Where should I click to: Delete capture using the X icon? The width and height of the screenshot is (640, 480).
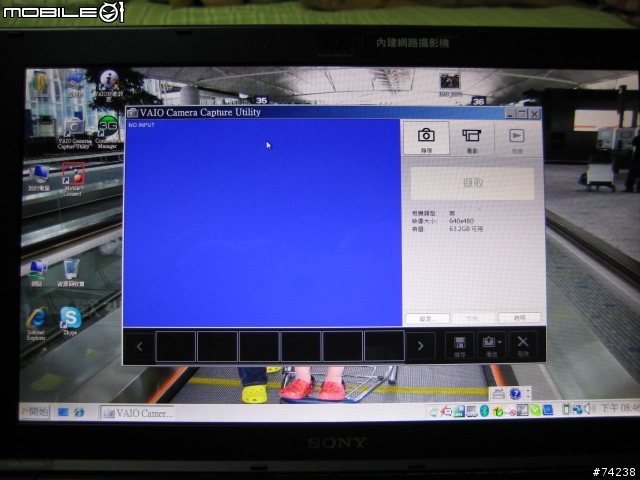coord(523,346)
